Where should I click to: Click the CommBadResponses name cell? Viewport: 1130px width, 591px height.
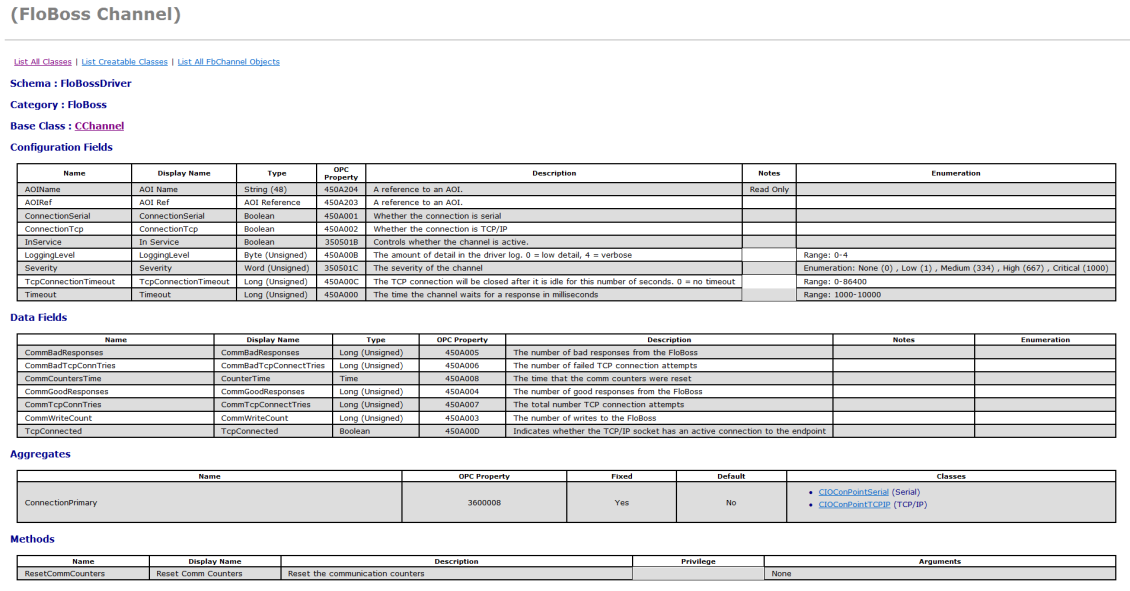click(115, 353)
